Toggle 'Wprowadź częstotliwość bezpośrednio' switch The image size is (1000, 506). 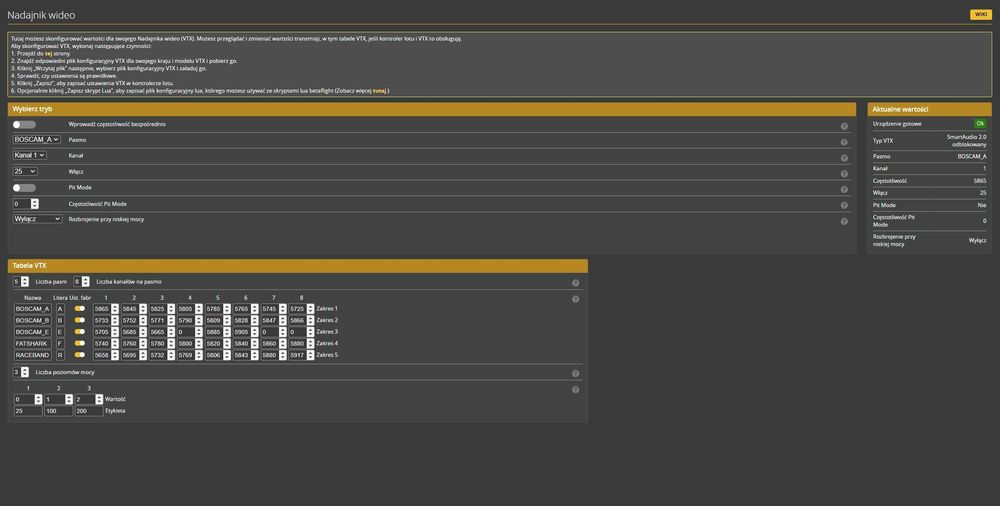click(x=24, y=124)
